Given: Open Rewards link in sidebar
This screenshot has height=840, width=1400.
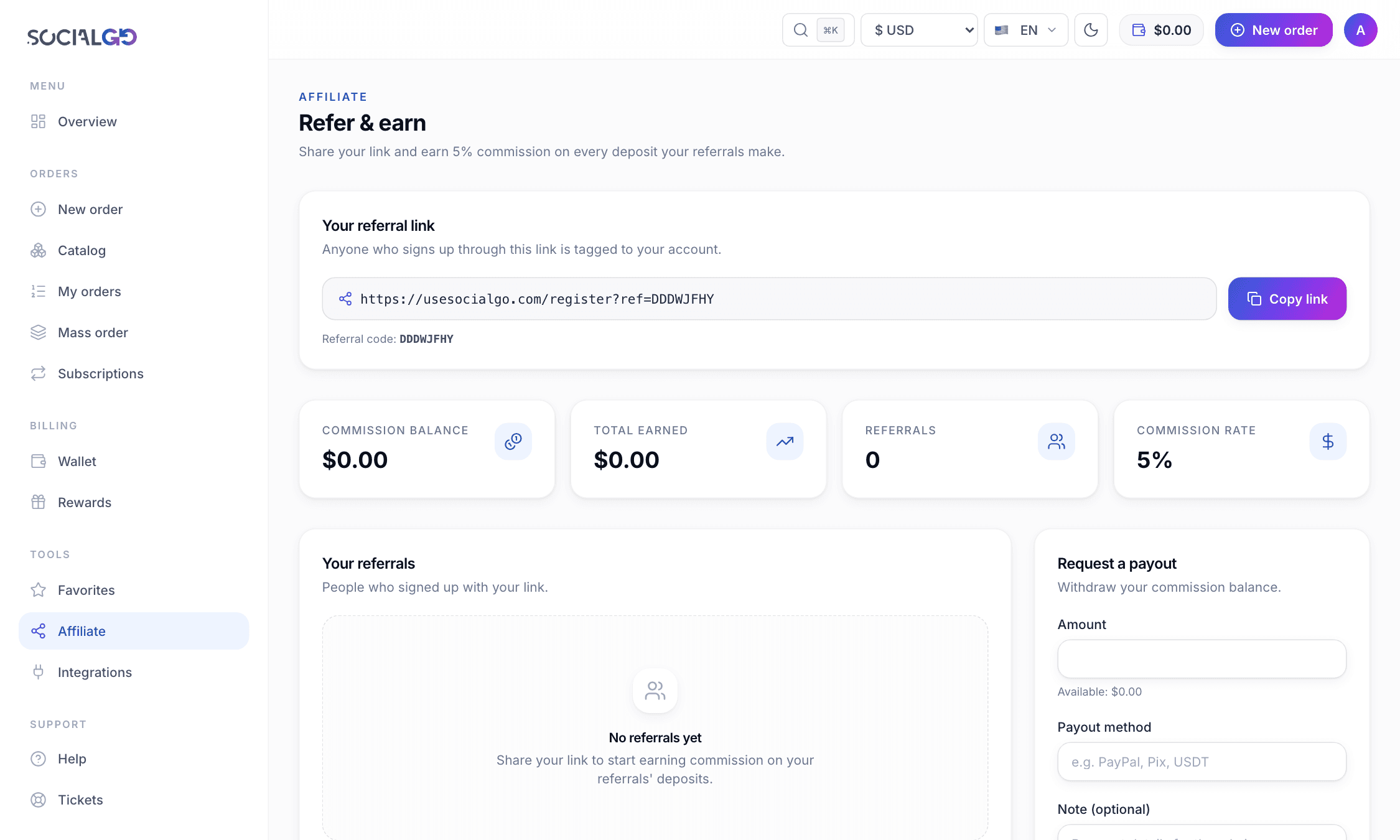Looking at the screenshot, I should 134,502.
